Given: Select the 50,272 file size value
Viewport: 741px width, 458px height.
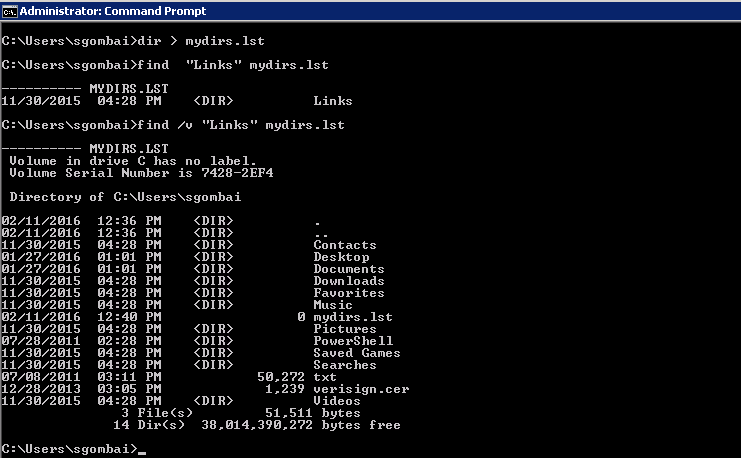Looking at the screenshot, I should click(281, 377).
